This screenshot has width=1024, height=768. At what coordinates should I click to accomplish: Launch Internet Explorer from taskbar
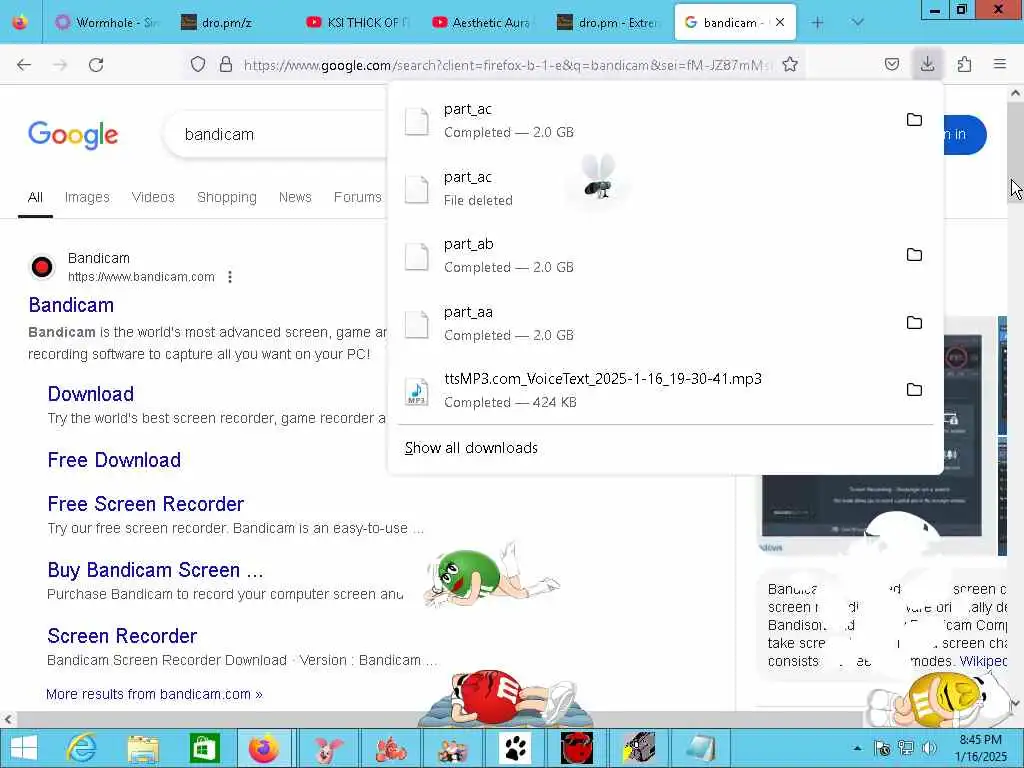[82, 748]
